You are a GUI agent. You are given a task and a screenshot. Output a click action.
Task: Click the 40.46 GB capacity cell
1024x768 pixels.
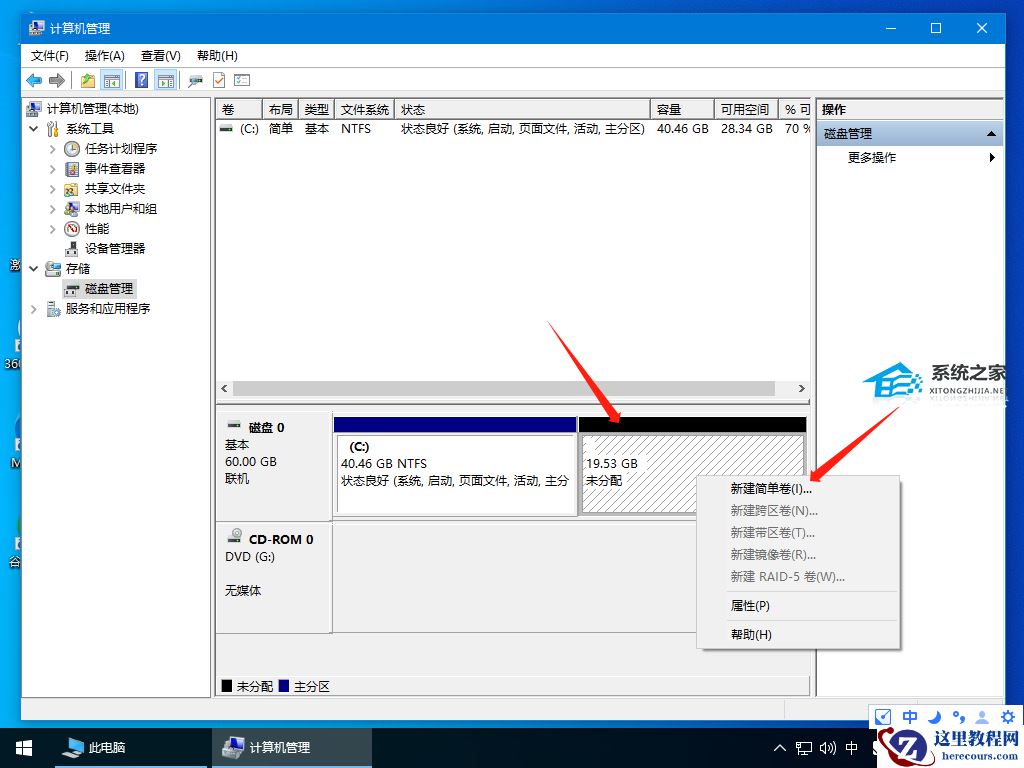click(x=682, y=129)
